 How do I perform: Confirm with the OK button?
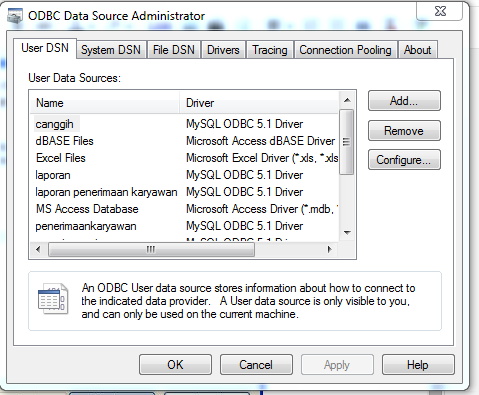[x=175, y=365]
